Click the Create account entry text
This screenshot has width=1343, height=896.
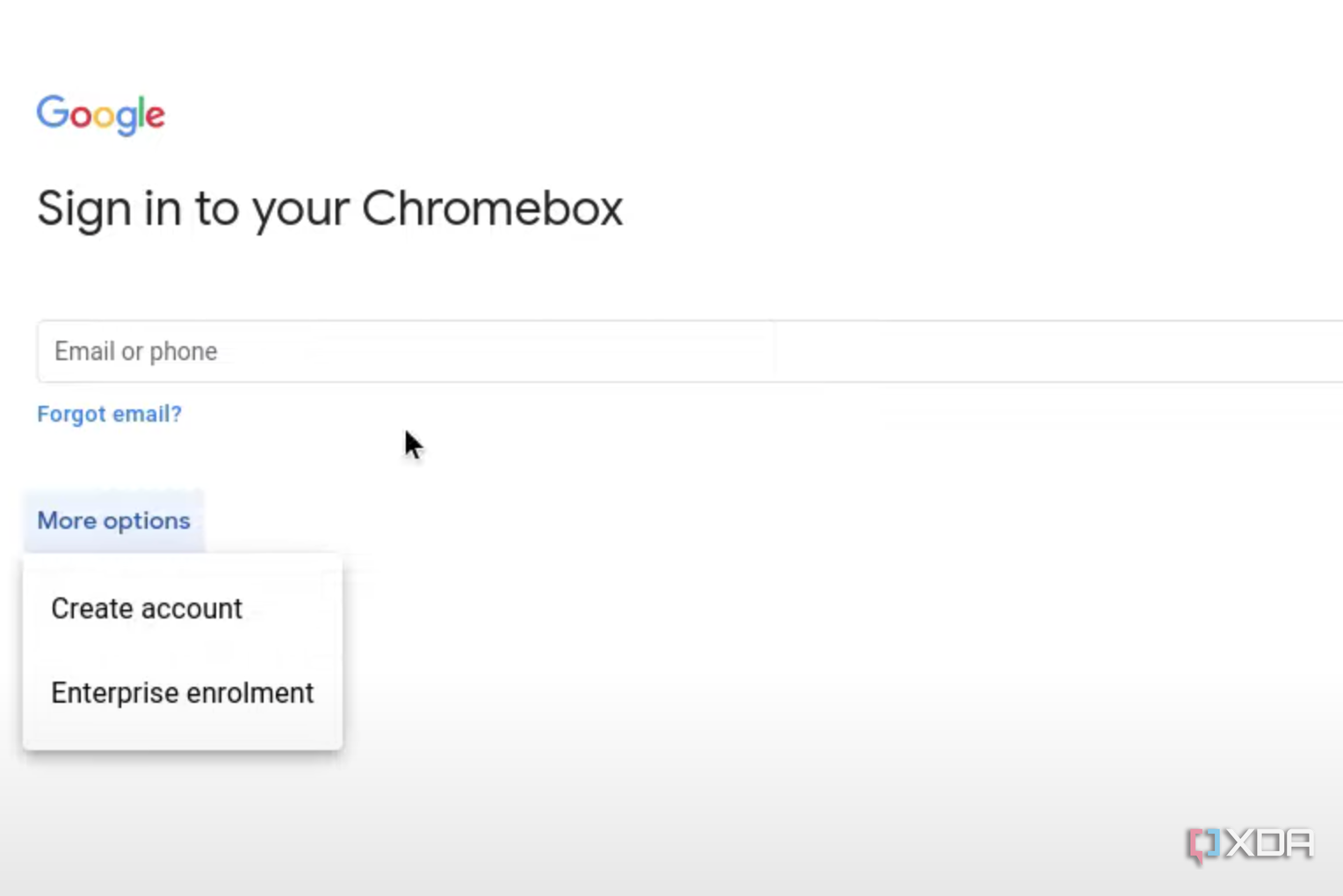click(147, 608)
